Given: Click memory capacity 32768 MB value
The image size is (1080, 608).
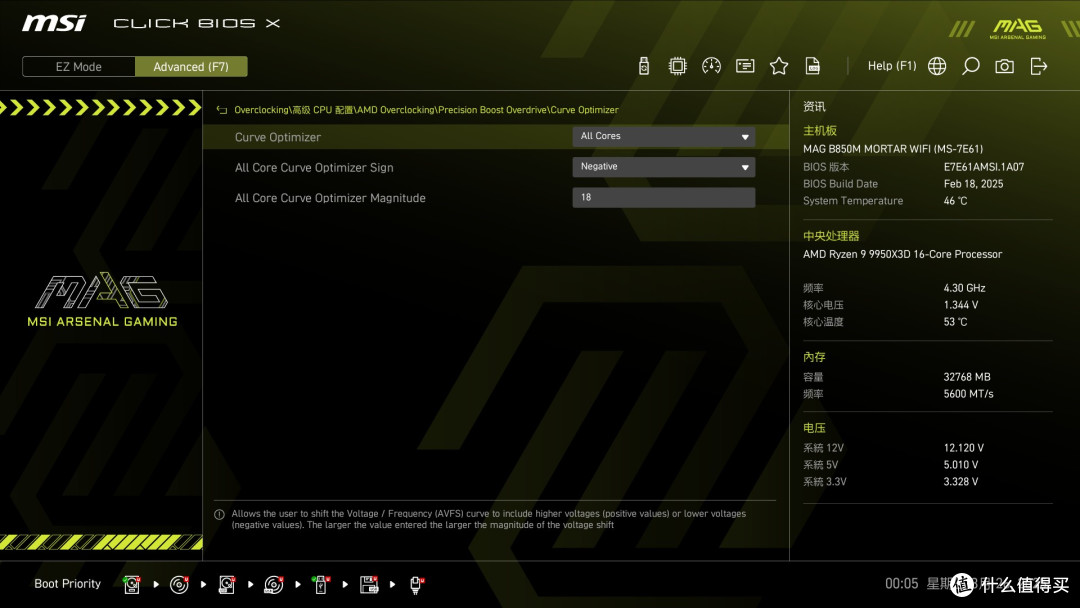Looking at the screenshot, I should click(967, 377).
